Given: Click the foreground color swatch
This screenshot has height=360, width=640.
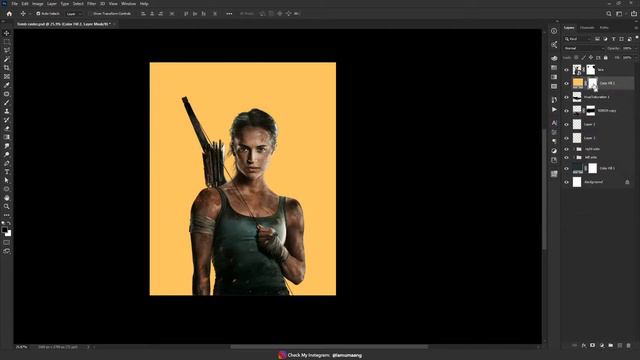Looking at the screenshot, I should point(4,230).
